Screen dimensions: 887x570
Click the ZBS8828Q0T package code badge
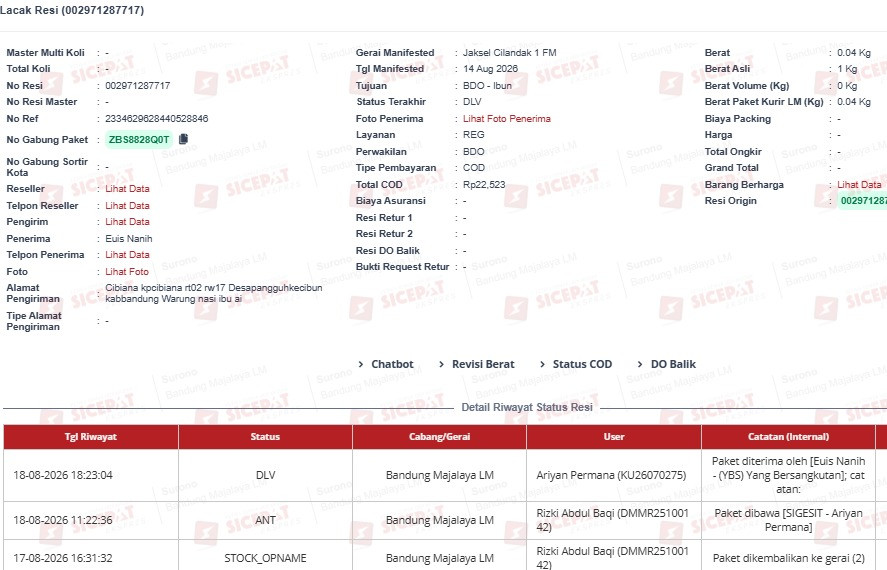(139, 140)
